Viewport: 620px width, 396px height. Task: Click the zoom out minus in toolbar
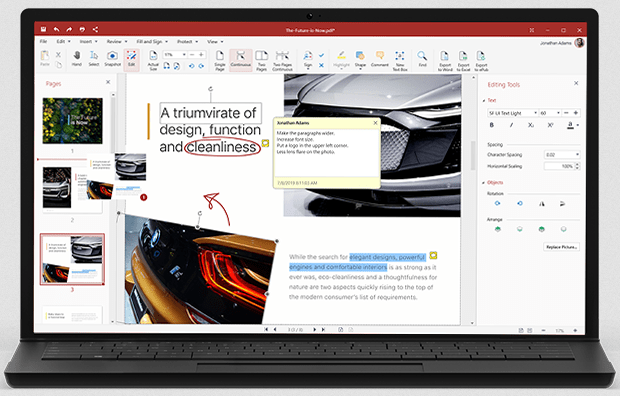point(192,55)
